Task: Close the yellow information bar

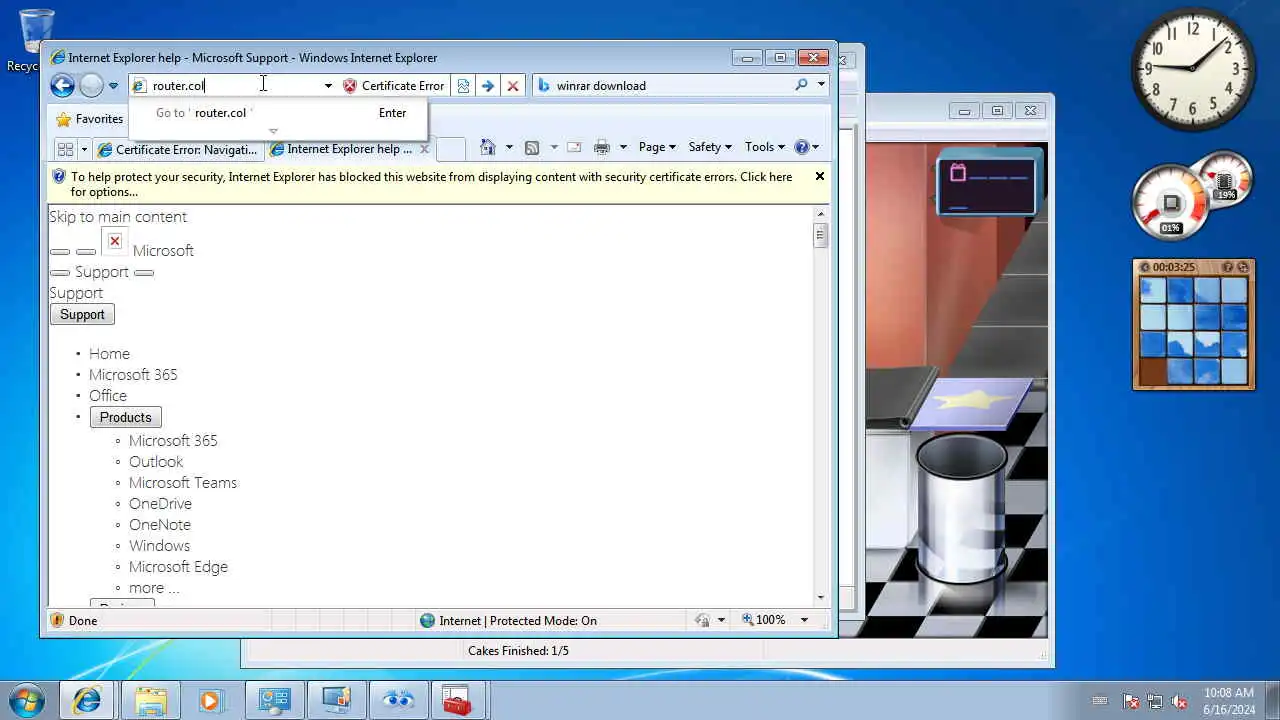Action: tap(819, 177)
